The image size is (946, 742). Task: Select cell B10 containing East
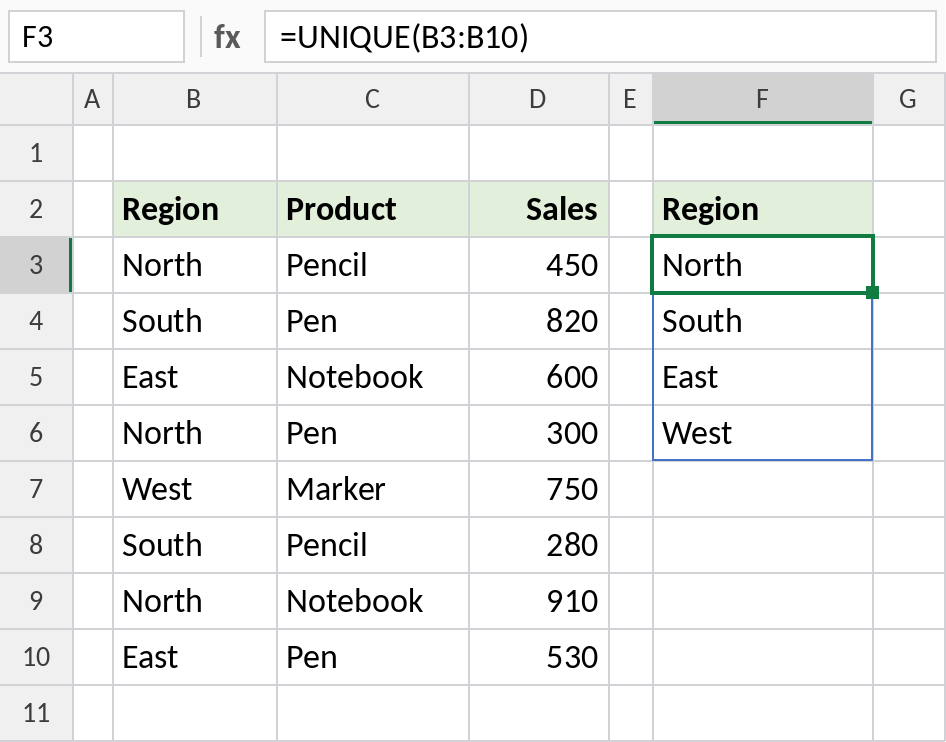point(195,657)
